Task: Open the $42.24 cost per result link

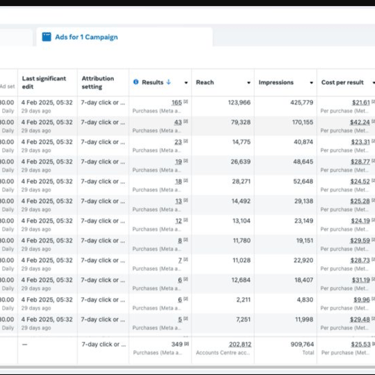Action: point(360,122)
